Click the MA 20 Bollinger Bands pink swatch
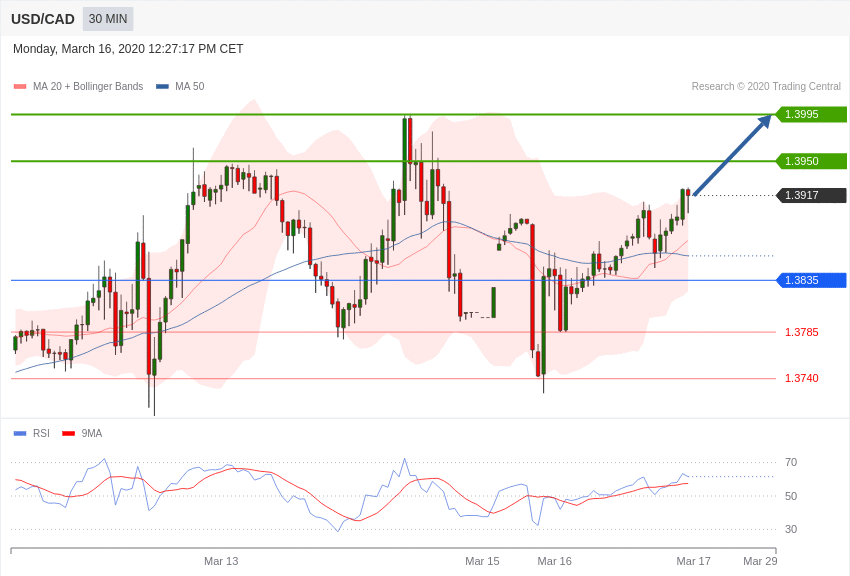 tap(20, 87)
